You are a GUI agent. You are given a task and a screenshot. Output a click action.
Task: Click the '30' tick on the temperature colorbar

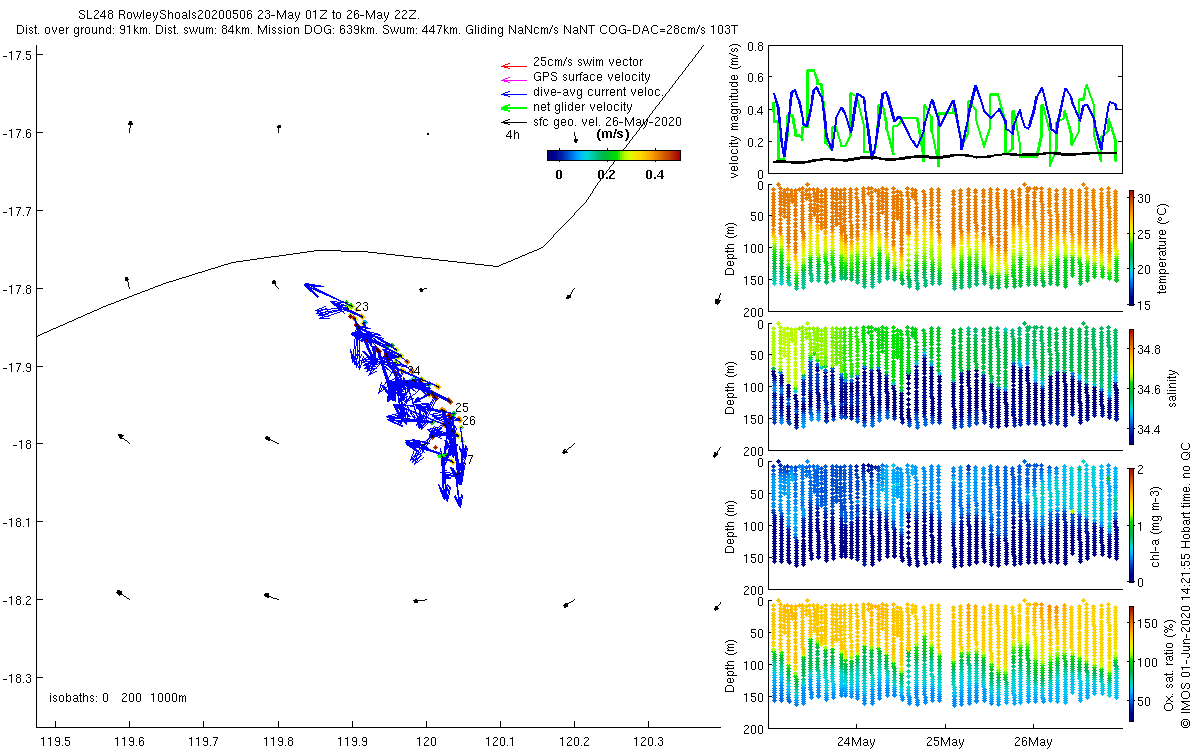pos(1146,197)
